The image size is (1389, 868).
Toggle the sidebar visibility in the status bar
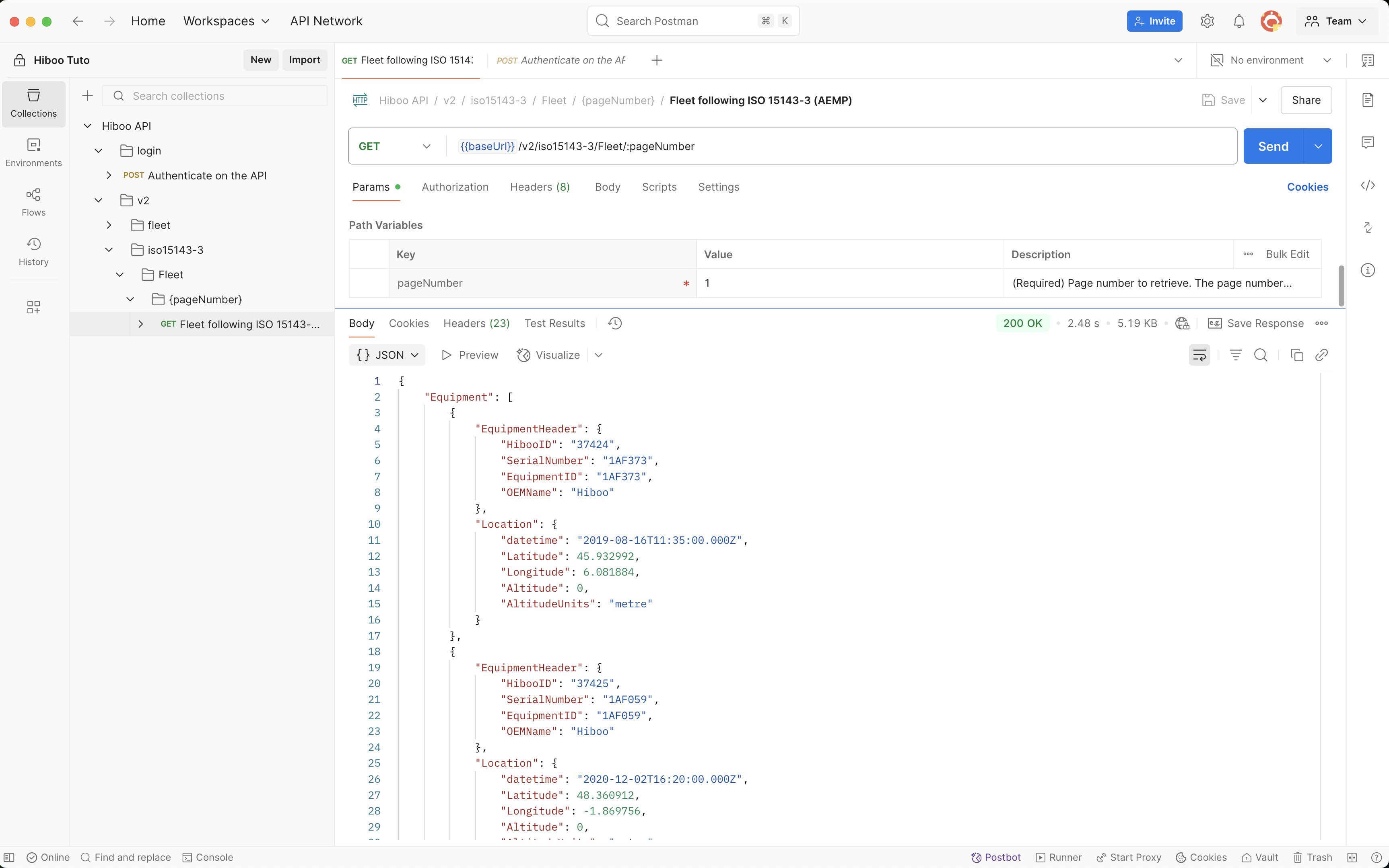coord(9,857)
